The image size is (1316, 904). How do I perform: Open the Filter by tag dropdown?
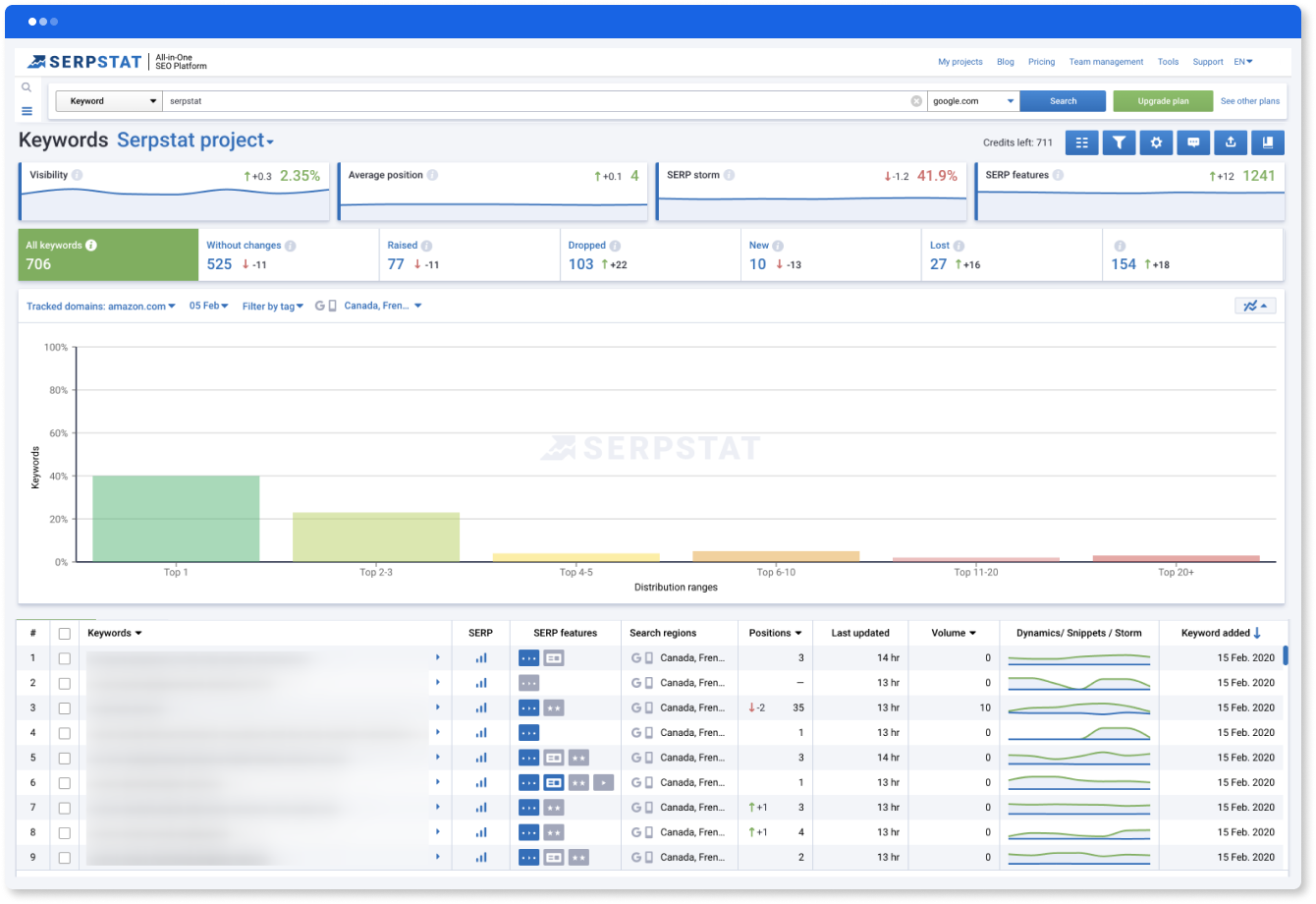coord(273,307)
